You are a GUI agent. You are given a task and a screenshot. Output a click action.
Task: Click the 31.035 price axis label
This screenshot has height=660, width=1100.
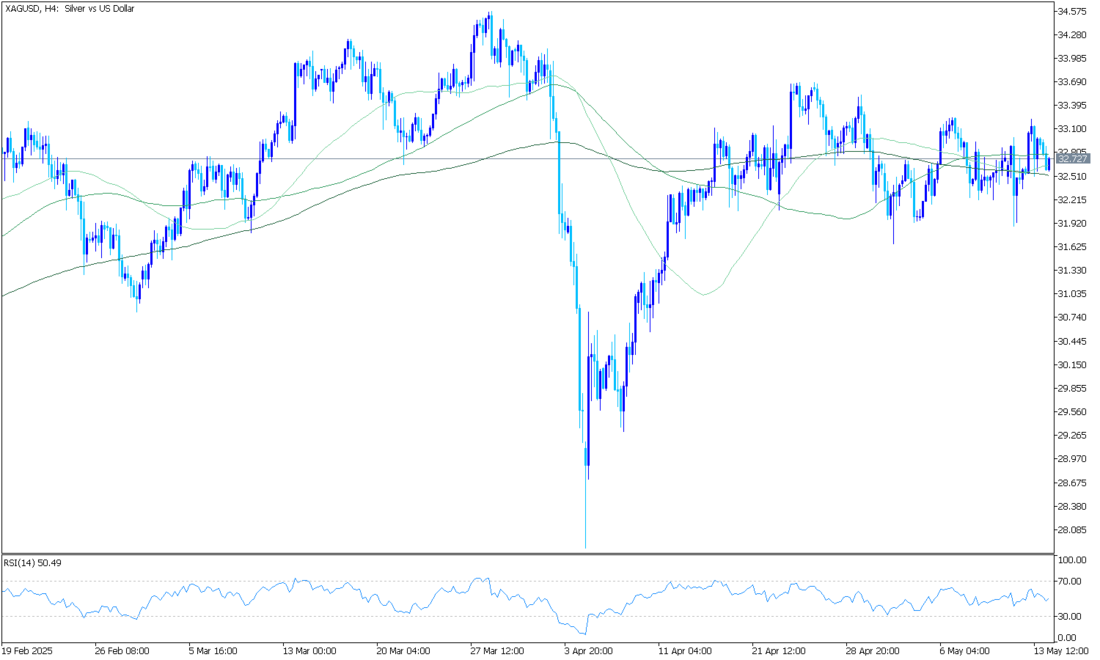pyautogui.click(x=1073, y=294)
